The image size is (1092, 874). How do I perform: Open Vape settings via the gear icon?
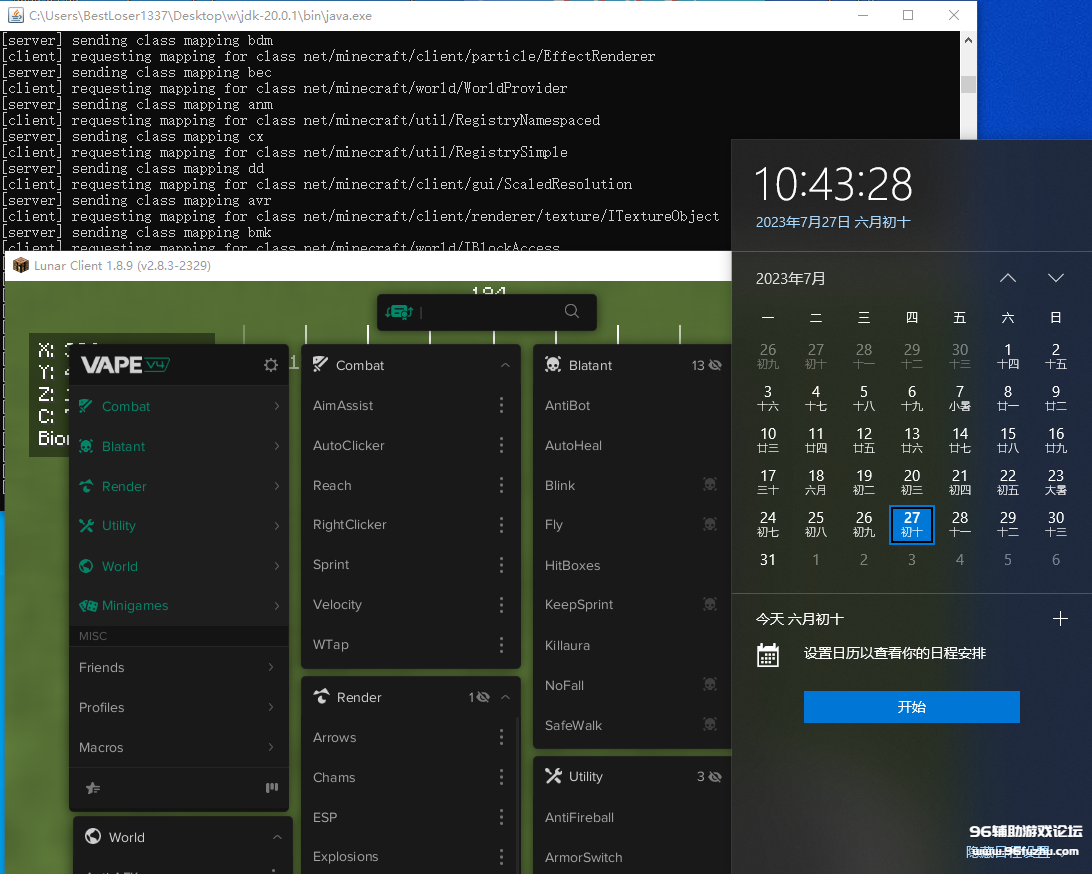tap(270, 366)
